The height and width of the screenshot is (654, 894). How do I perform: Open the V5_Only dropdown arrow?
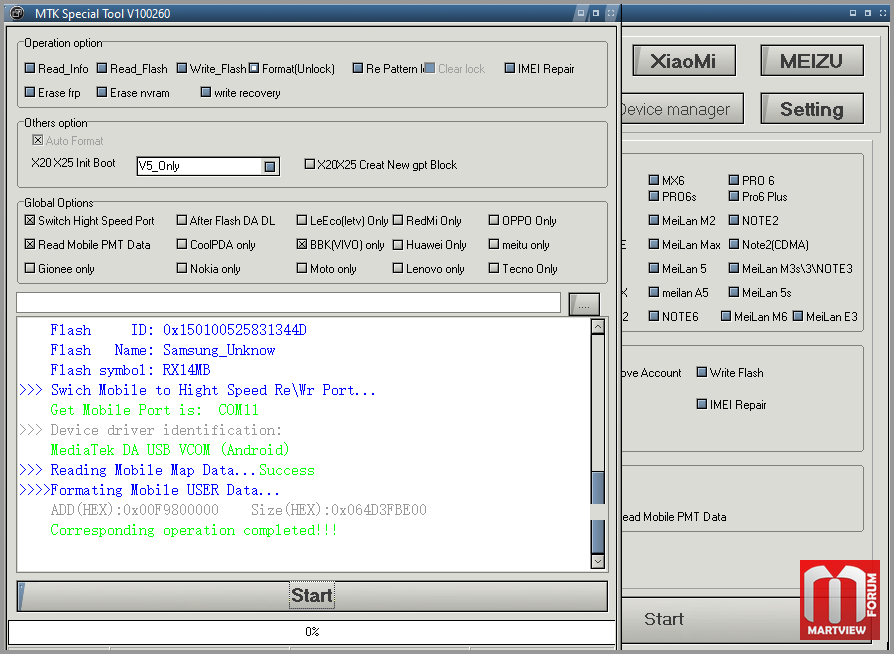click(x=270, y=166)
